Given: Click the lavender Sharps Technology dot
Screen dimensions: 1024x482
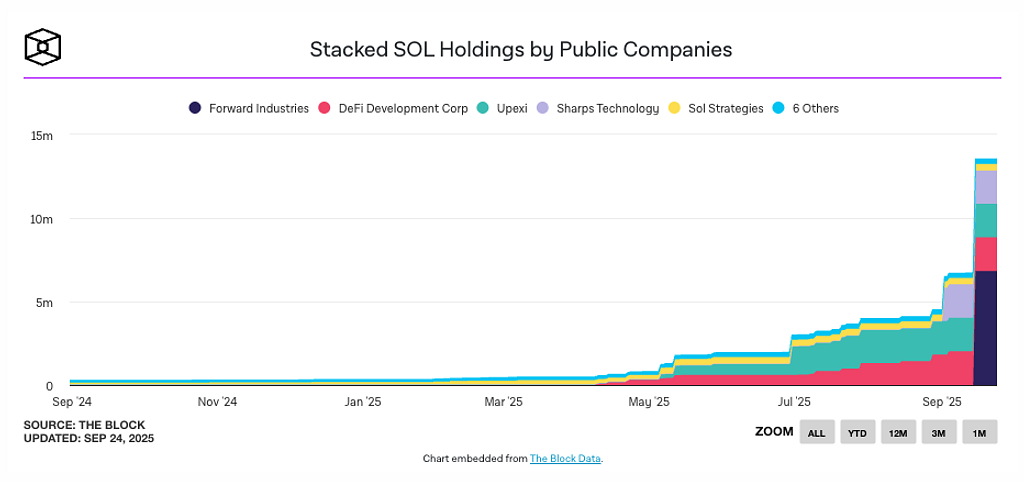Looking at the screenshot, I should point(543,108).
